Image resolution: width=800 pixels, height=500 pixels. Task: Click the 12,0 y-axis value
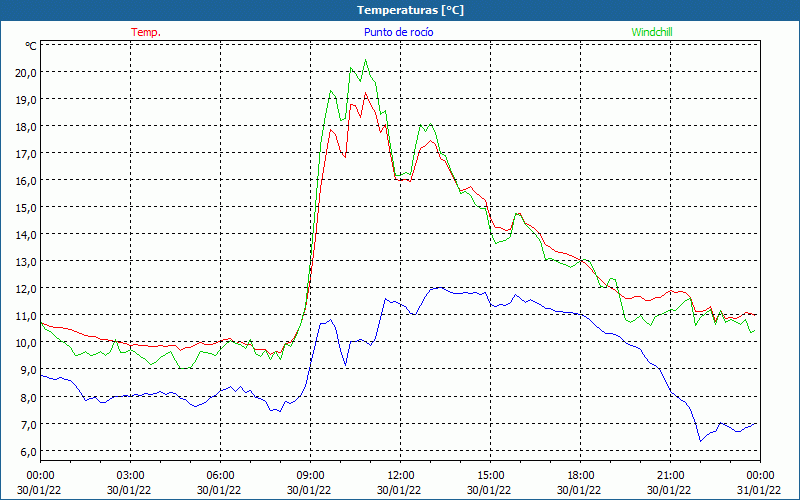[27, 289]
